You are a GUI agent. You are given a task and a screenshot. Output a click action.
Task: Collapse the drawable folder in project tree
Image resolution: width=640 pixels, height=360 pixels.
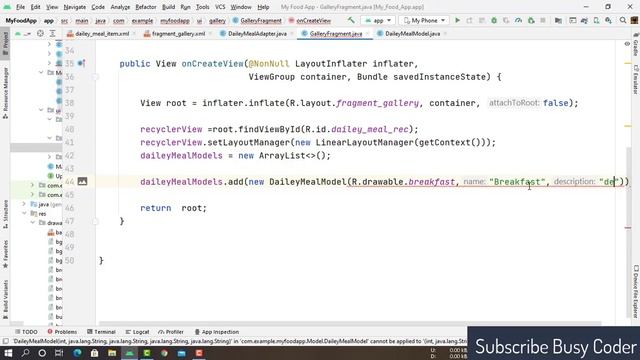pyautogui.click(x=33, y=223)
